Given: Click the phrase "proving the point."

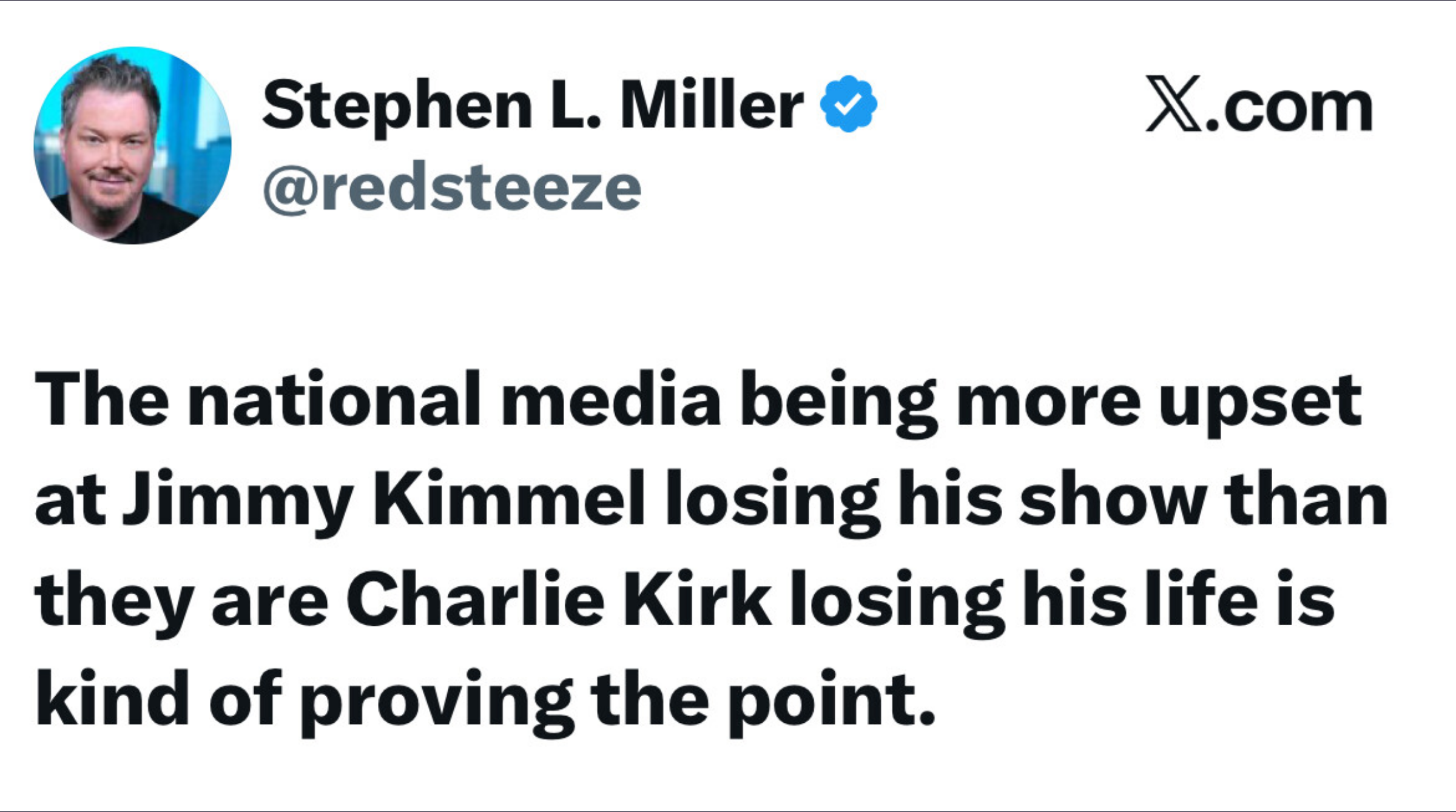Looking at the screenshot, I should click(617, 701).
